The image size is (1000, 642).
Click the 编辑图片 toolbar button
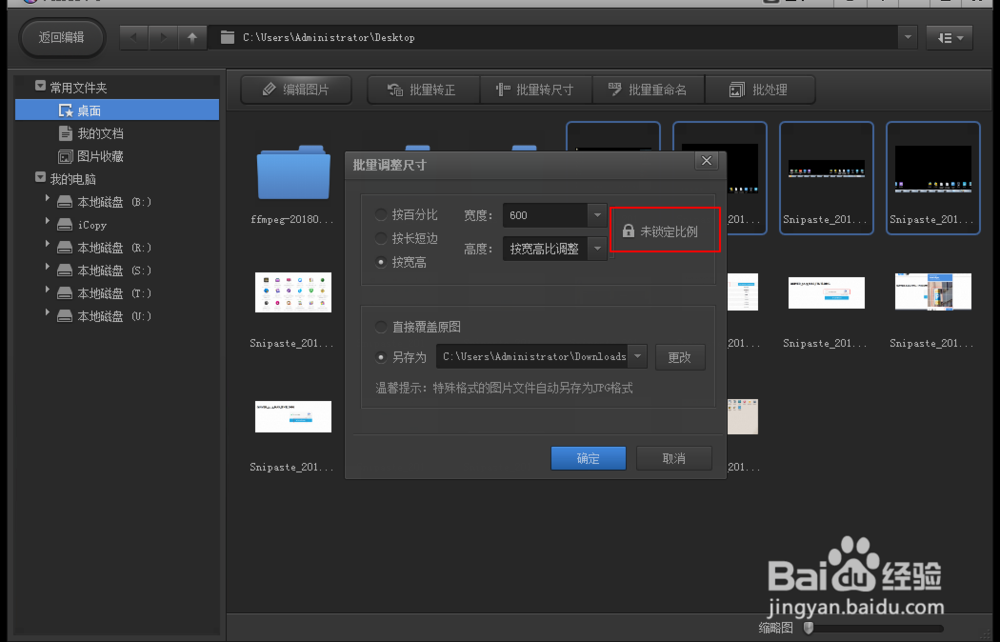[296, 90]
